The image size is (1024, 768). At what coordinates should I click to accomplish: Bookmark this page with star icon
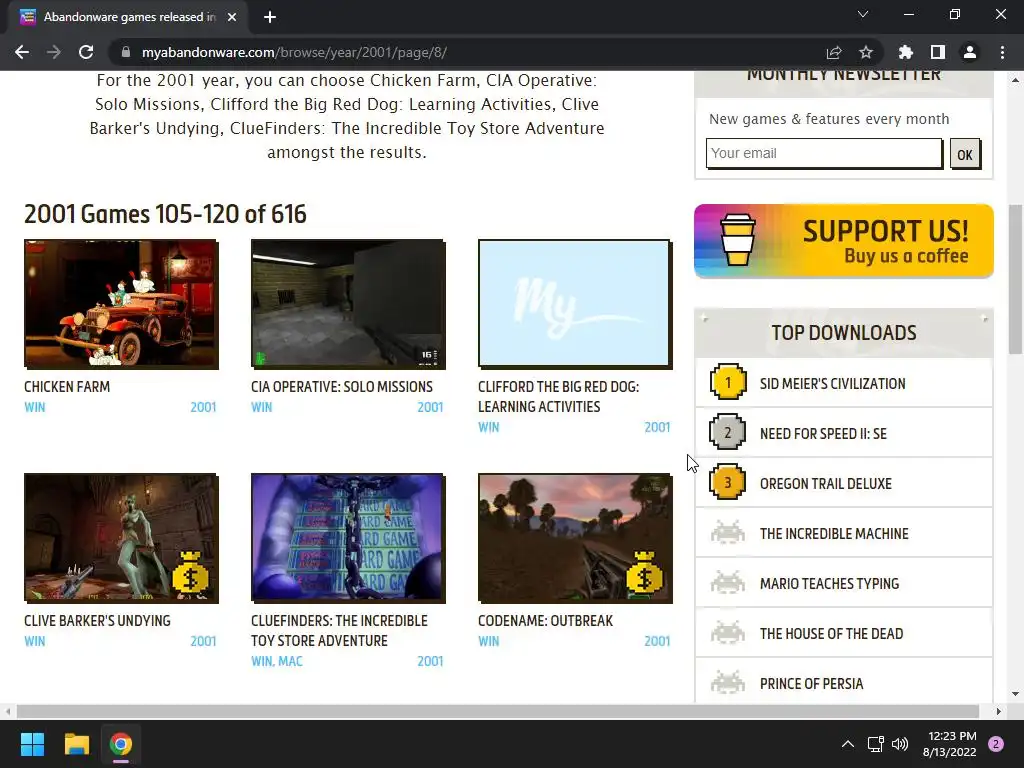point(865,52)
